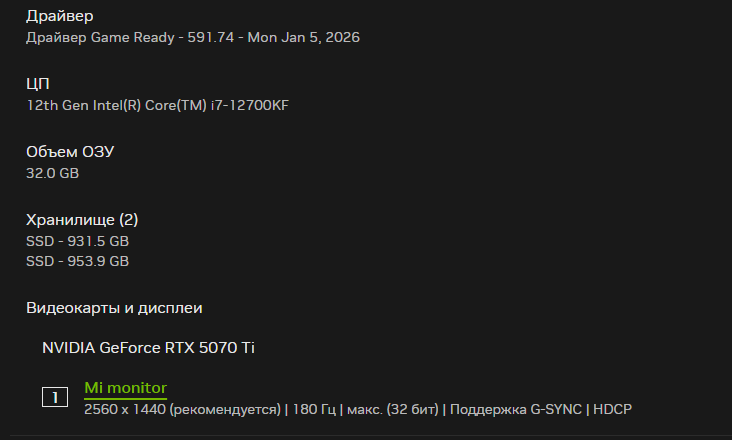The width and height of the screenshot is (732, 440).
Task: Click the Хранилище (2) heading
Action: coord(82,220)
